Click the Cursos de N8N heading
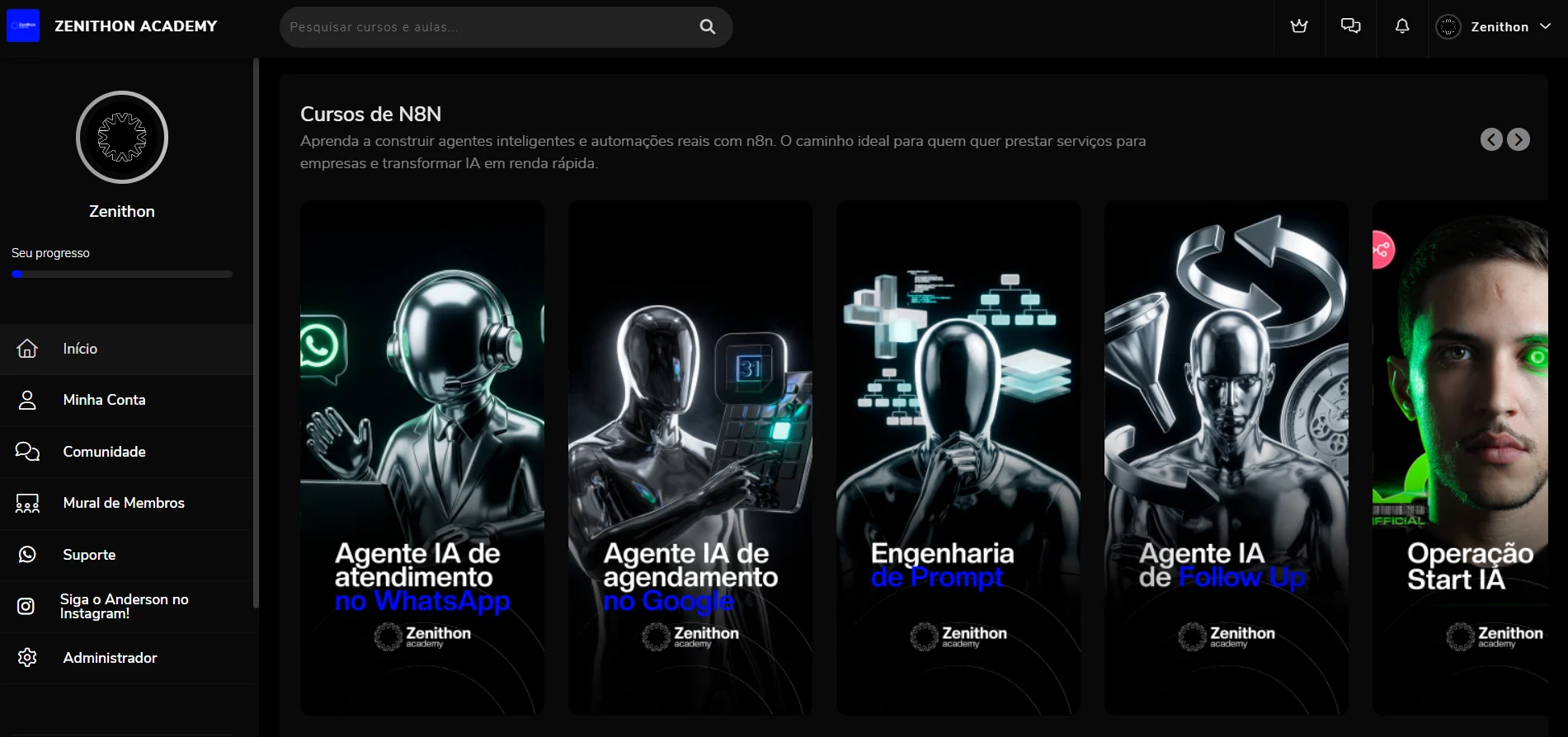Viewport: 1568px width, 737px height. pyautogui.click(x=370, y=114)
